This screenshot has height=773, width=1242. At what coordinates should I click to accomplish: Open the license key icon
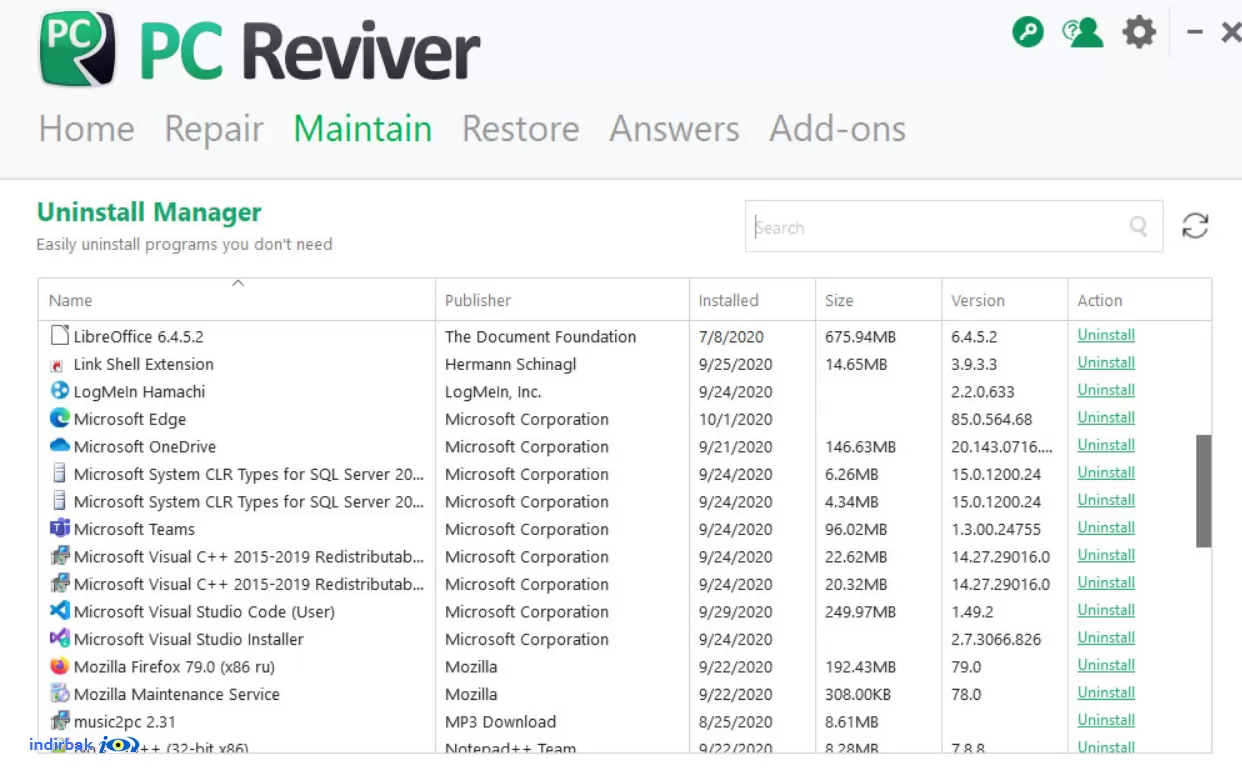click(1028, 33)
